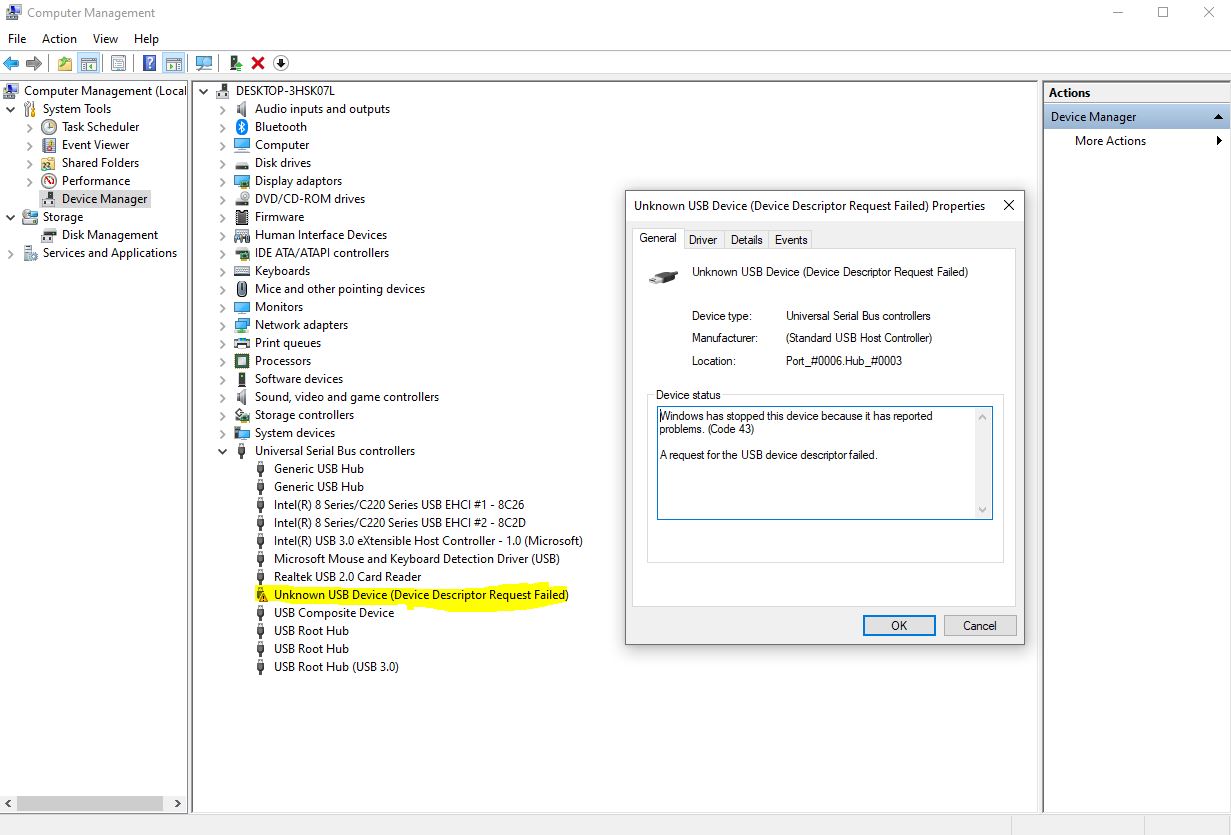Select Intel 8 Series USB EHCI #1 - 8C26
The width and height of the screenshot is (1231, 835).
399,505
